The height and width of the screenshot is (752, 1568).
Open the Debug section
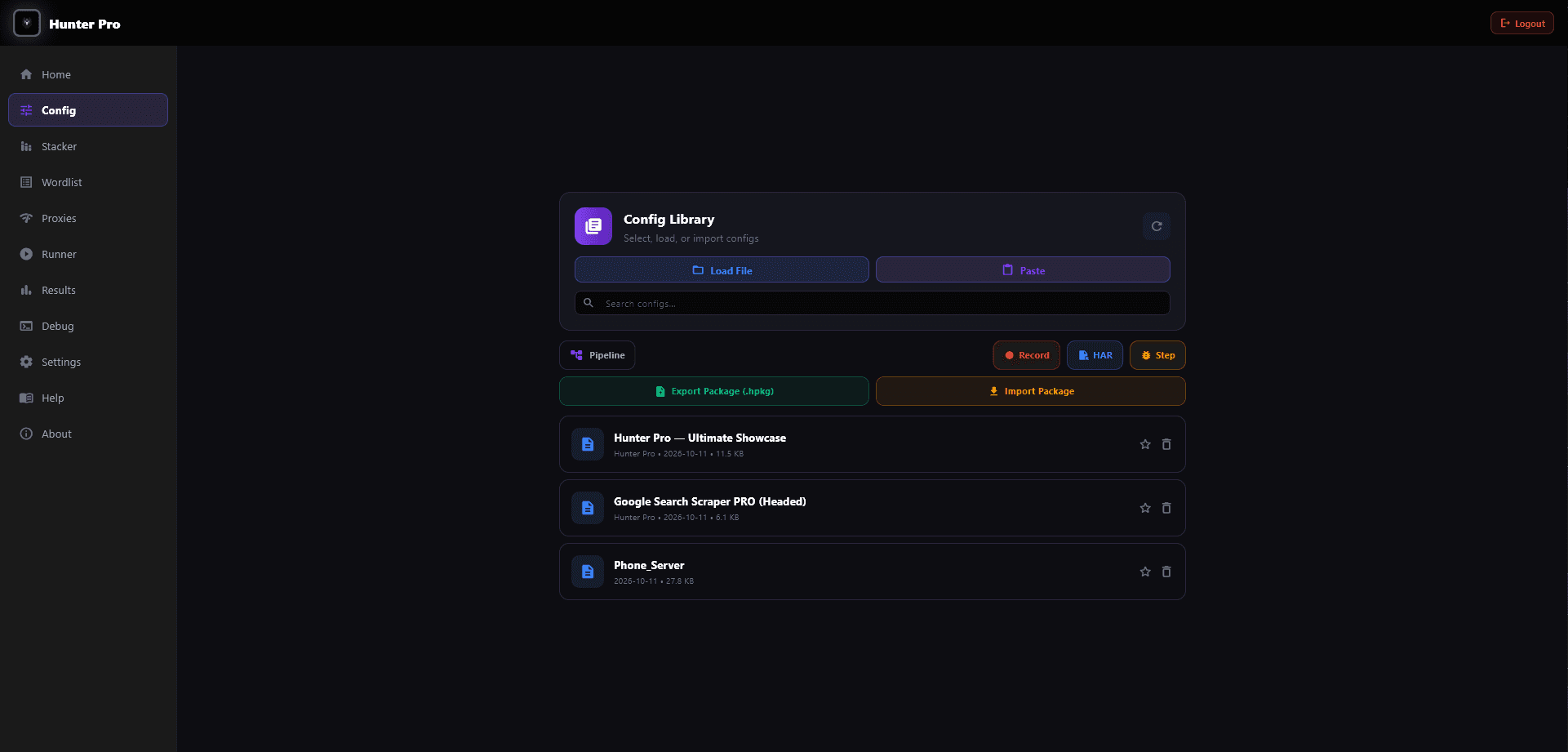click(88, 326)
